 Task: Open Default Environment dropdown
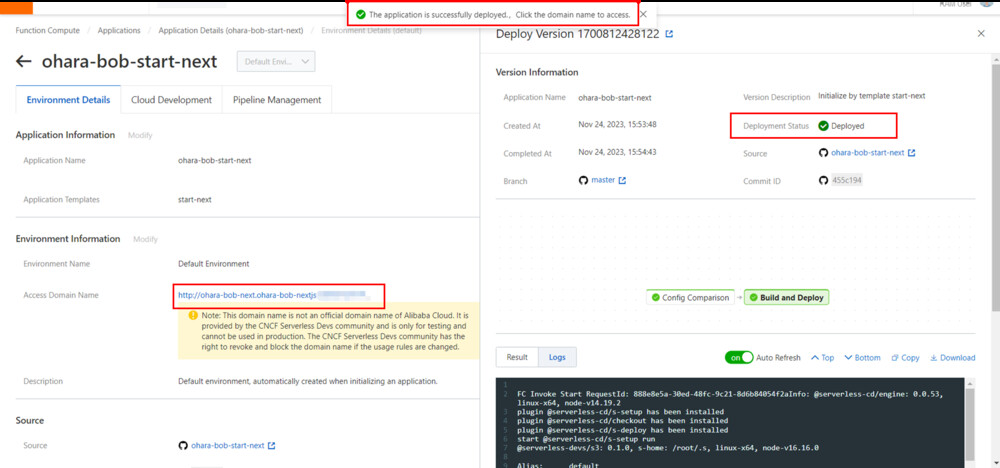pos(276,62)
